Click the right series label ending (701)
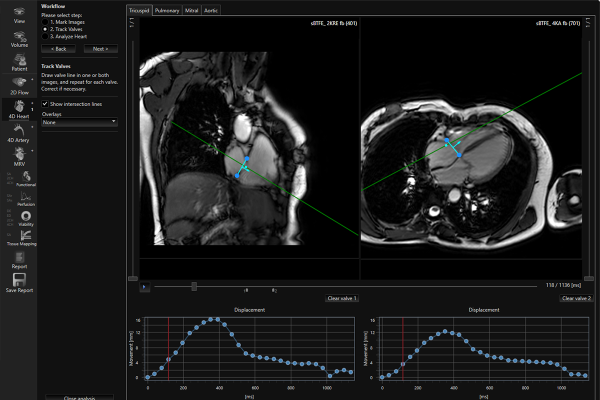Screen dimensions: 600x400 [558, 23]
